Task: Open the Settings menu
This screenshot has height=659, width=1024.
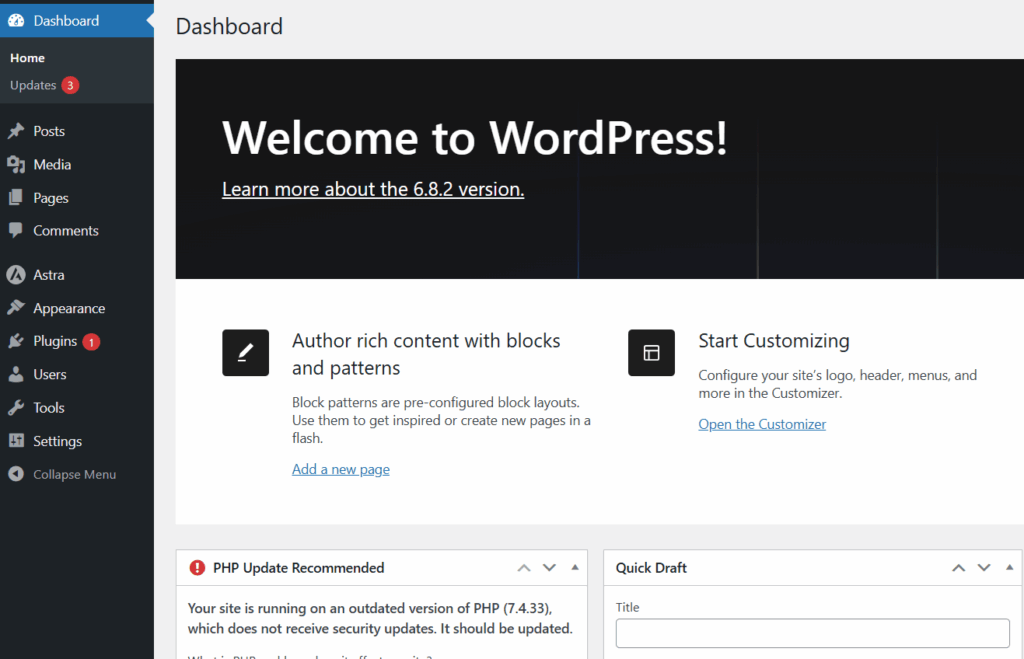Action: [x=77, y=441]
